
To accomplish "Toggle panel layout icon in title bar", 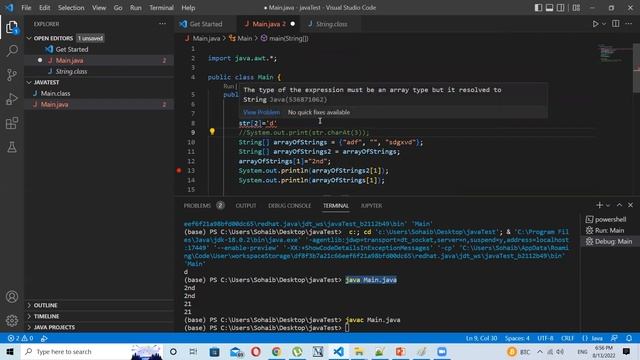I will [549, 8].
